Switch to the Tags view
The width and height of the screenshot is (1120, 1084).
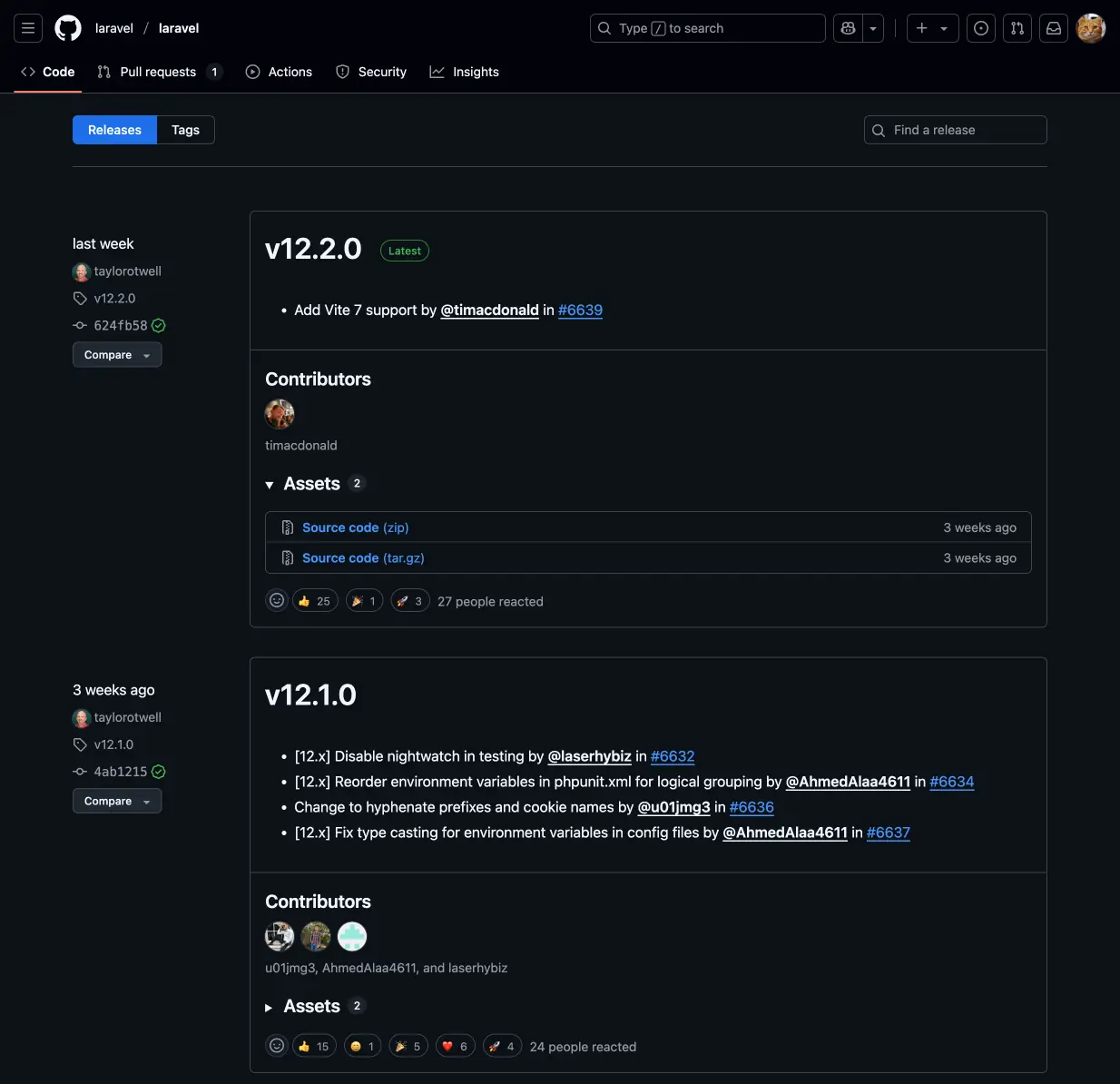tap(184, 130)
